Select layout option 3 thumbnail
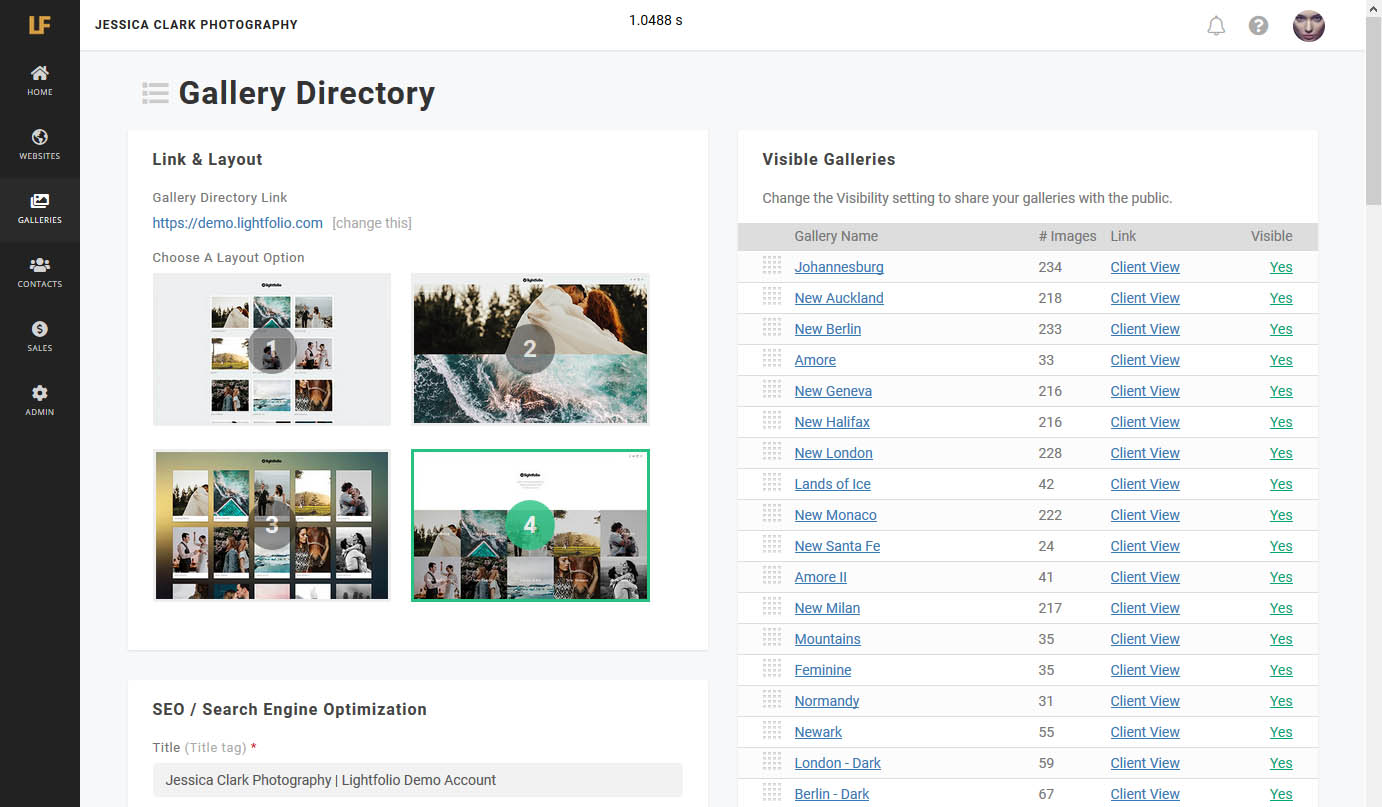This screenshot has width=1382, height=807. click(271, 525)
